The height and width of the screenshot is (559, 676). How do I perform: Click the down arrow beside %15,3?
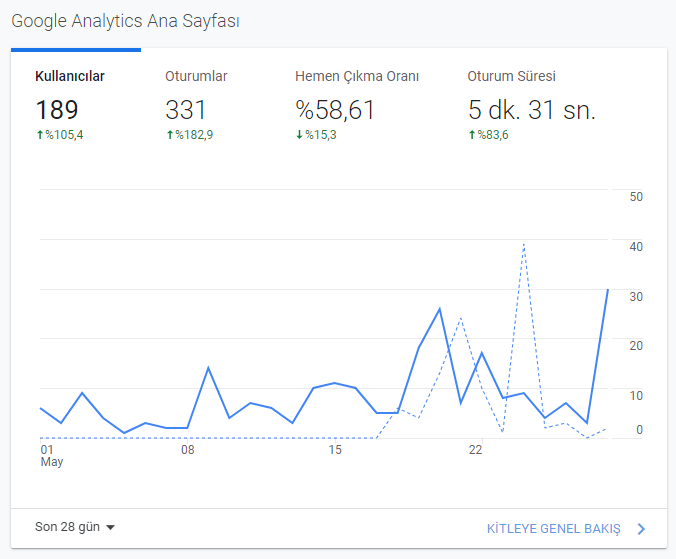tap(299, 135)
